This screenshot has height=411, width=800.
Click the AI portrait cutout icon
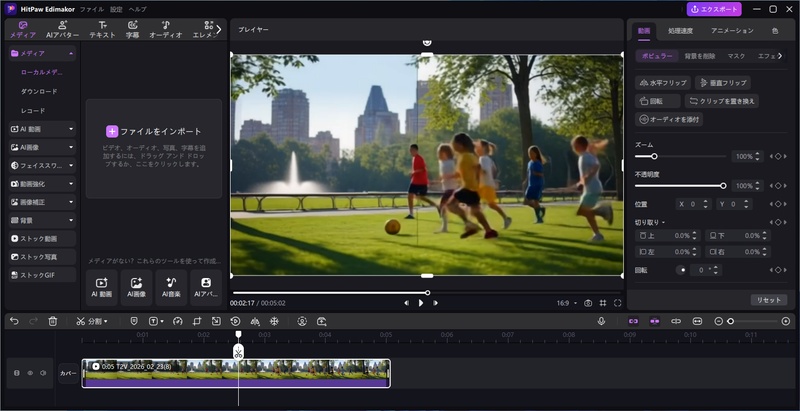tap(302, 321)
